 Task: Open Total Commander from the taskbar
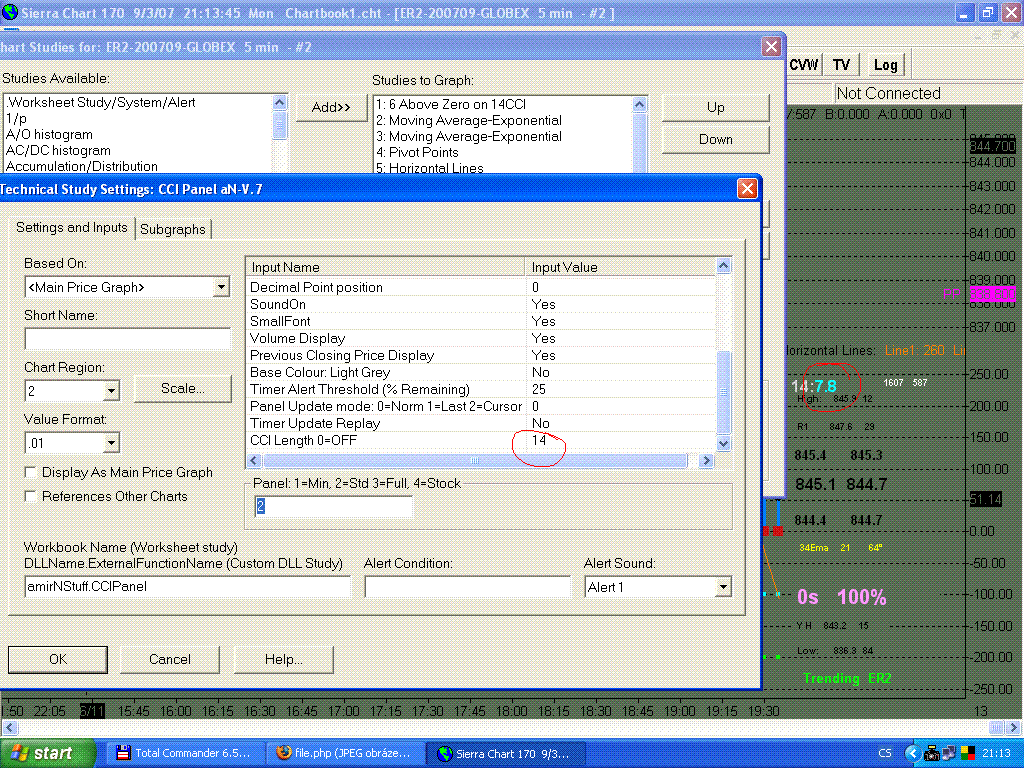(186, 753)
